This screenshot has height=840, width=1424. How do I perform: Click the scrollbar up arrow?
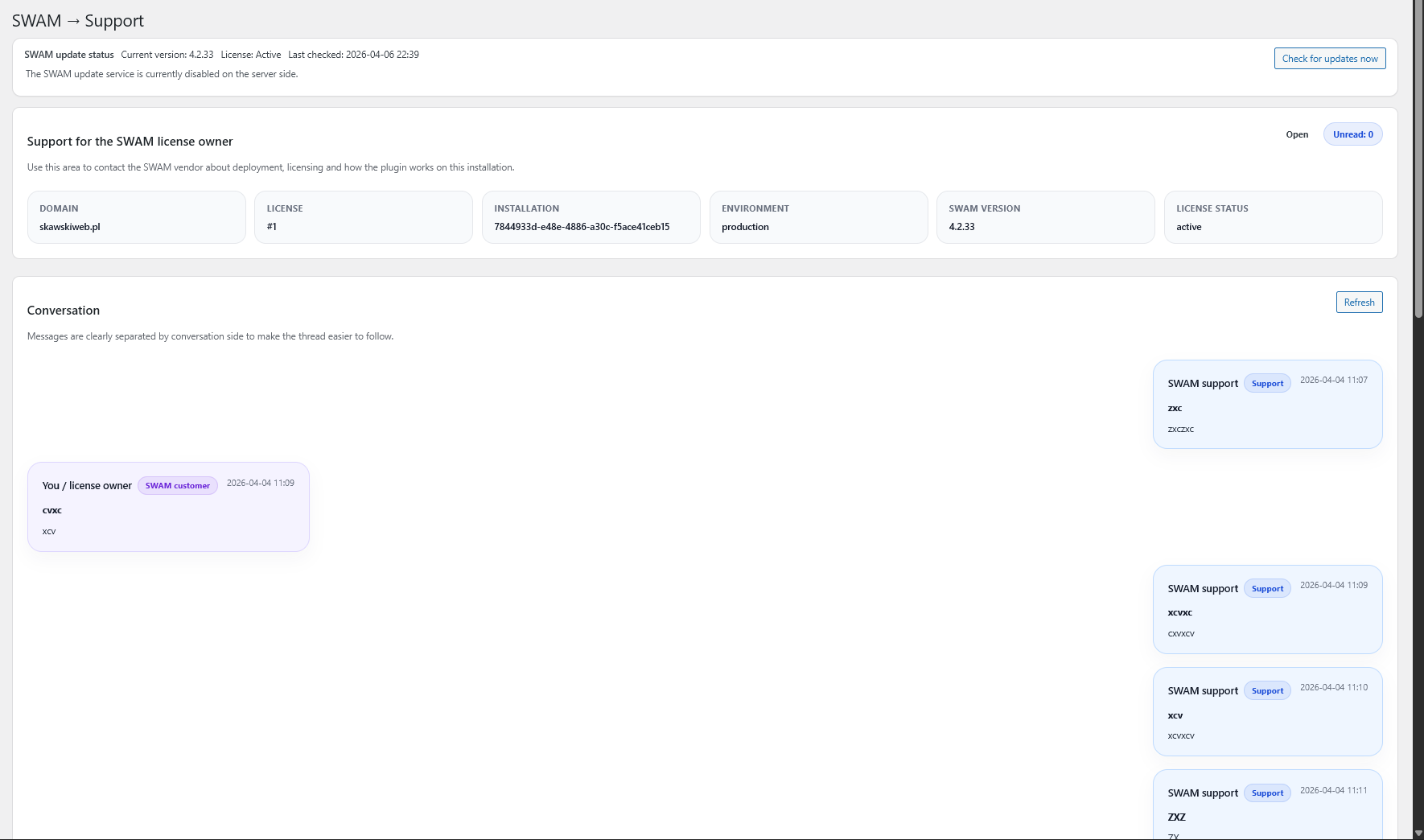pyautogui.click(x=1418, y=5)
